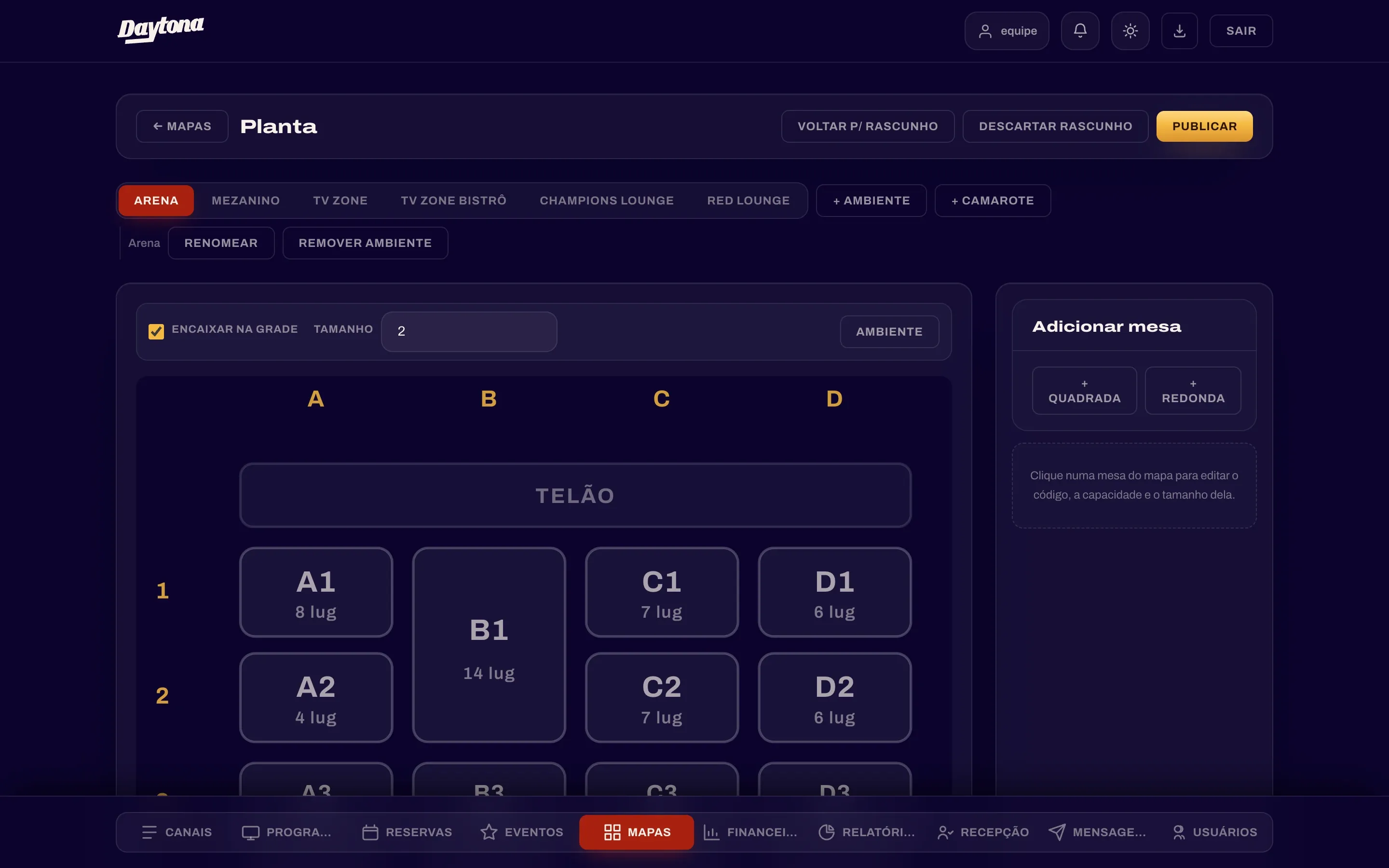The height and width of the screenshot is (868, 1389).
Task: Focus the Tamanho input field
Action: pyautogui.click(x=469, y=331)
